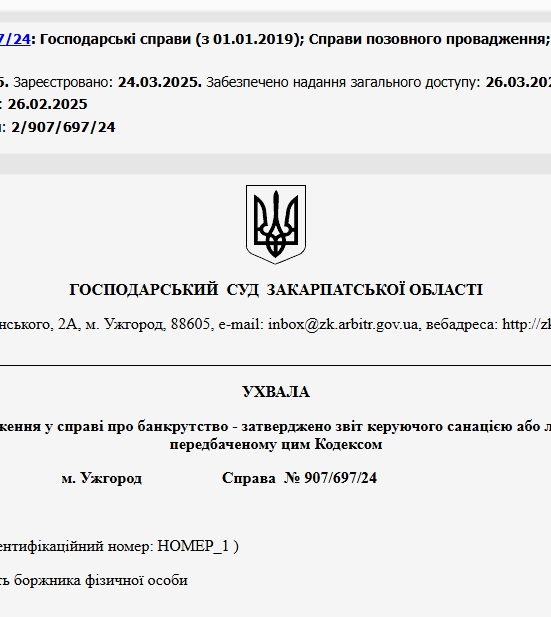
Task: Click the category text 'Господарські справи (з 01.01.2019)'
Action: [x=170, y=39]
